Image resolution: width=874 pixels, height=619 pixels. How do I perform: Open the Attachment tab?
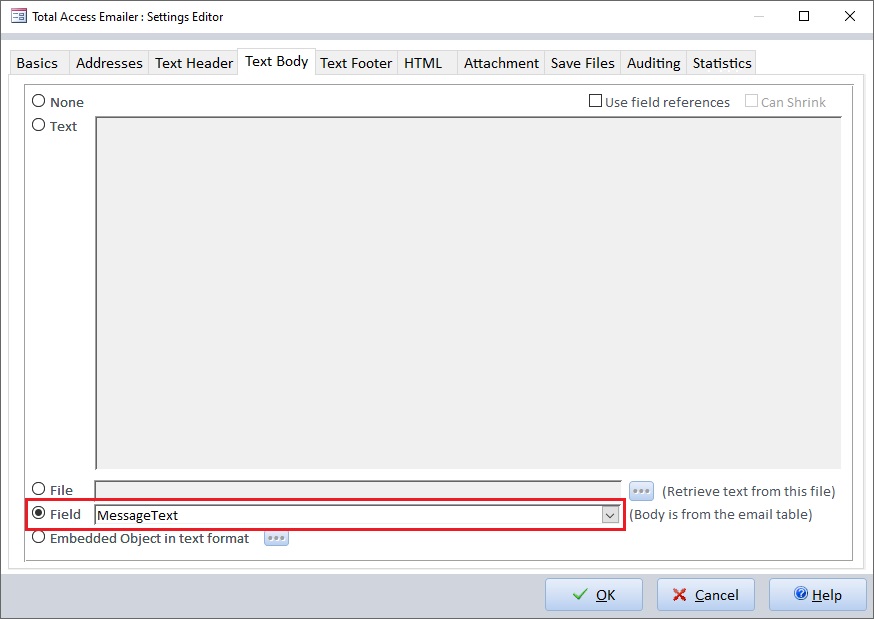pos(501,63)
